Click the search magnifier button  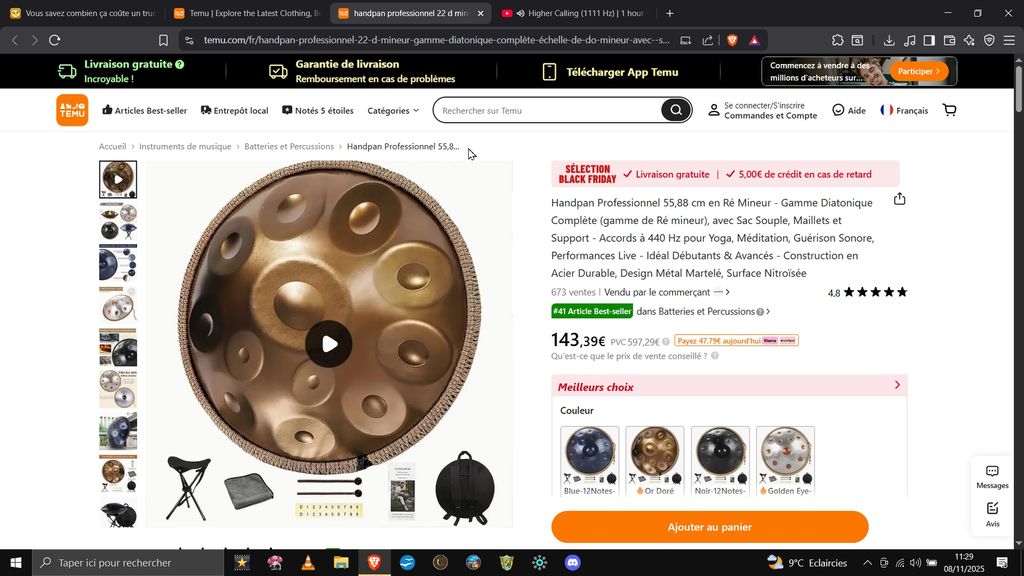click(x=676, y=110)
